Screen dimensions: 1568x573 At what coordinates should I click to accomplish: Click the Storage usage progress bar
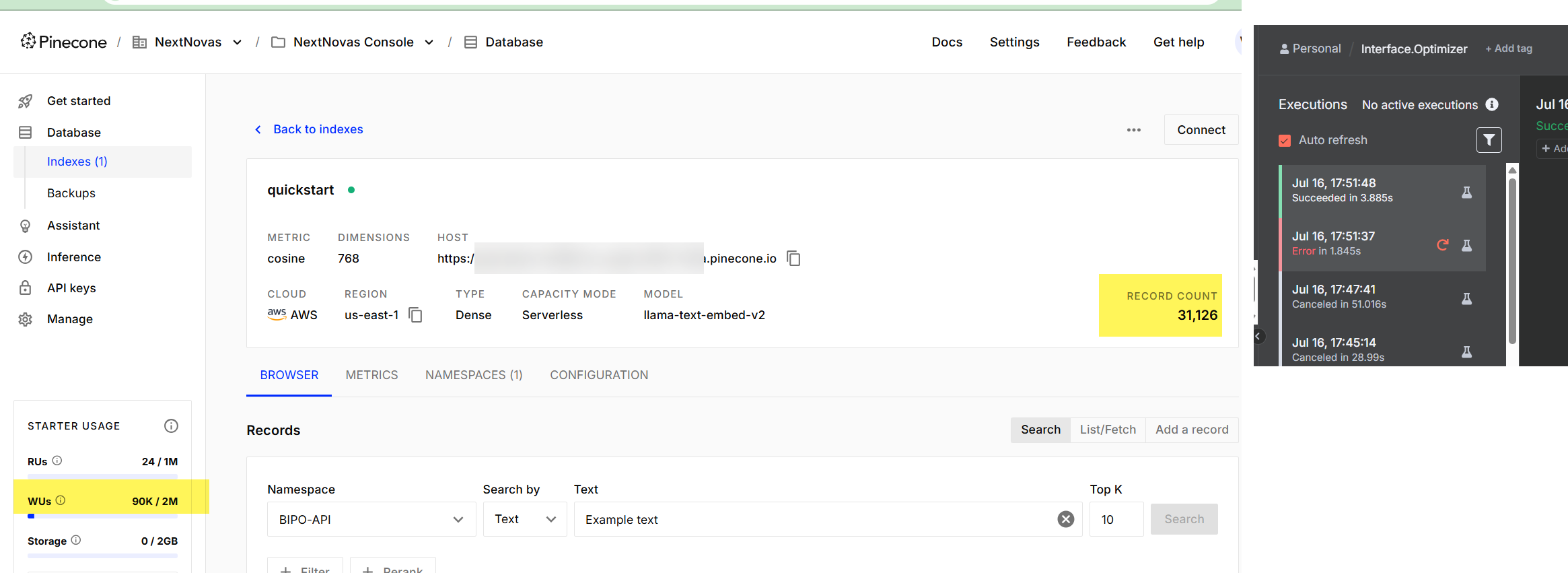pos(102,556)
